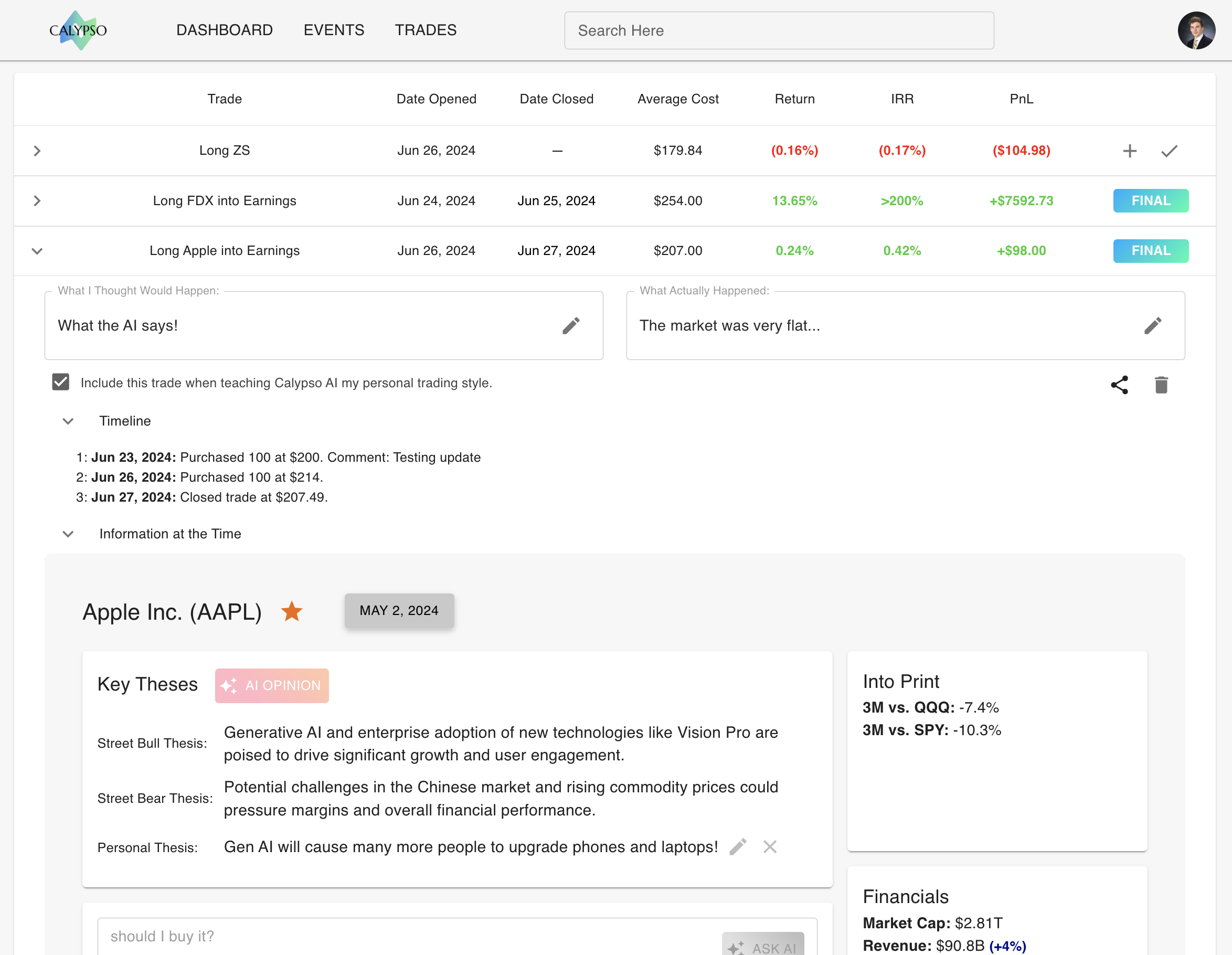This screenshot has height=955, width=1232.
Task: Click the share trade icon
Action: click(1119, 385)
